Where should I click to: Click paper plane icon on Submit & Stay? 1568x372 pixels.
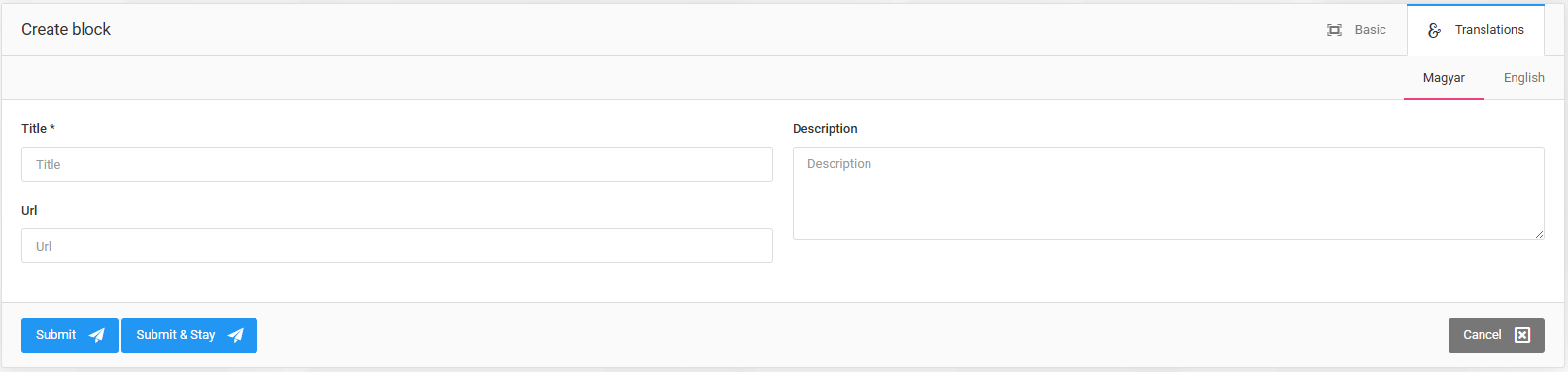(x=235, y=335)
